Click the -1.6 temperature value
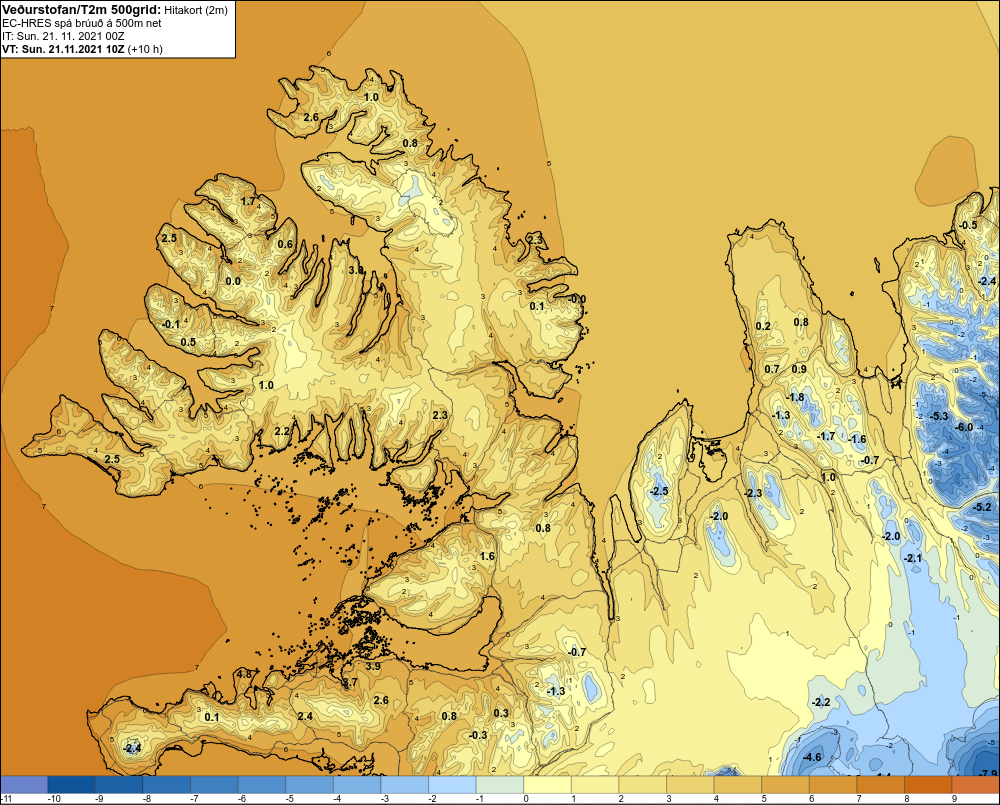Viewport: 1000px width, 805px height. tap(858, 439)
